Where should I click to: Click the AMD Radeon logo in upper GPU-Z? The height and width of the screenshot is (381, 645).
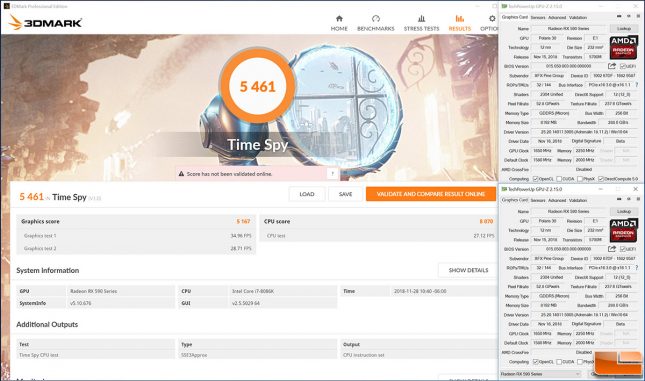click(x=624, y=48)
